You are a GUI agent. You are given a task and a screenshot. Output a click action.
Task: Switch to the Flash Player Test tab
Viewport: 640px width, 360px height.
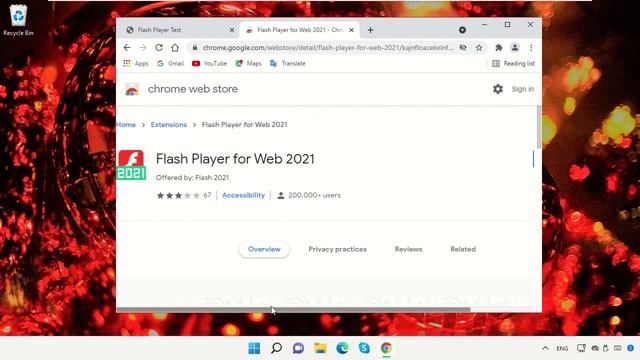159,30
